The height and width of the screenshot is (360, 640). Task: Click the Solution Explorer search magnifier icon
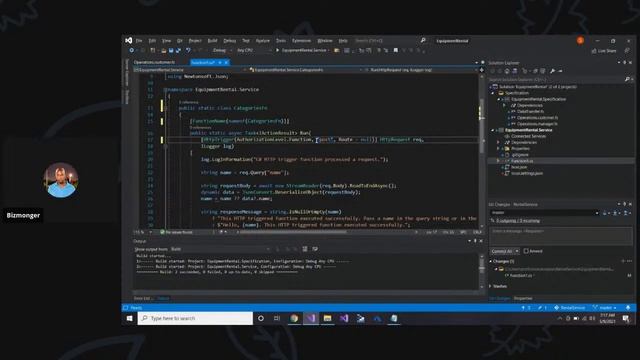click(627, 80)
